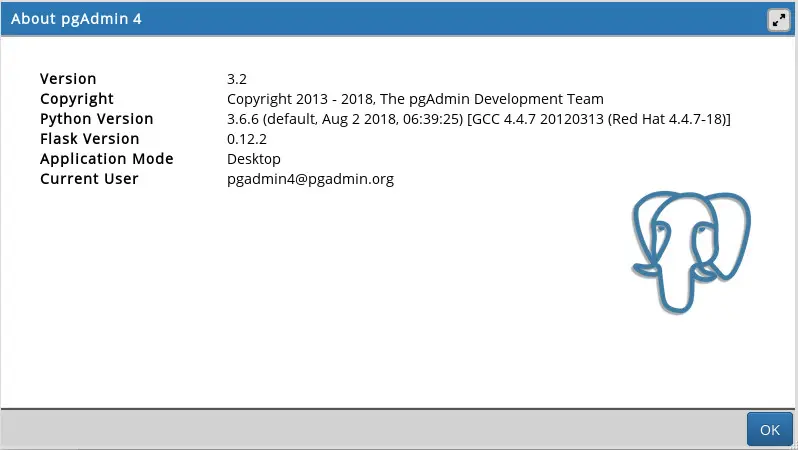Click the Python Version label
Screen dimensions: 798x450
click(x=97, y=119)
